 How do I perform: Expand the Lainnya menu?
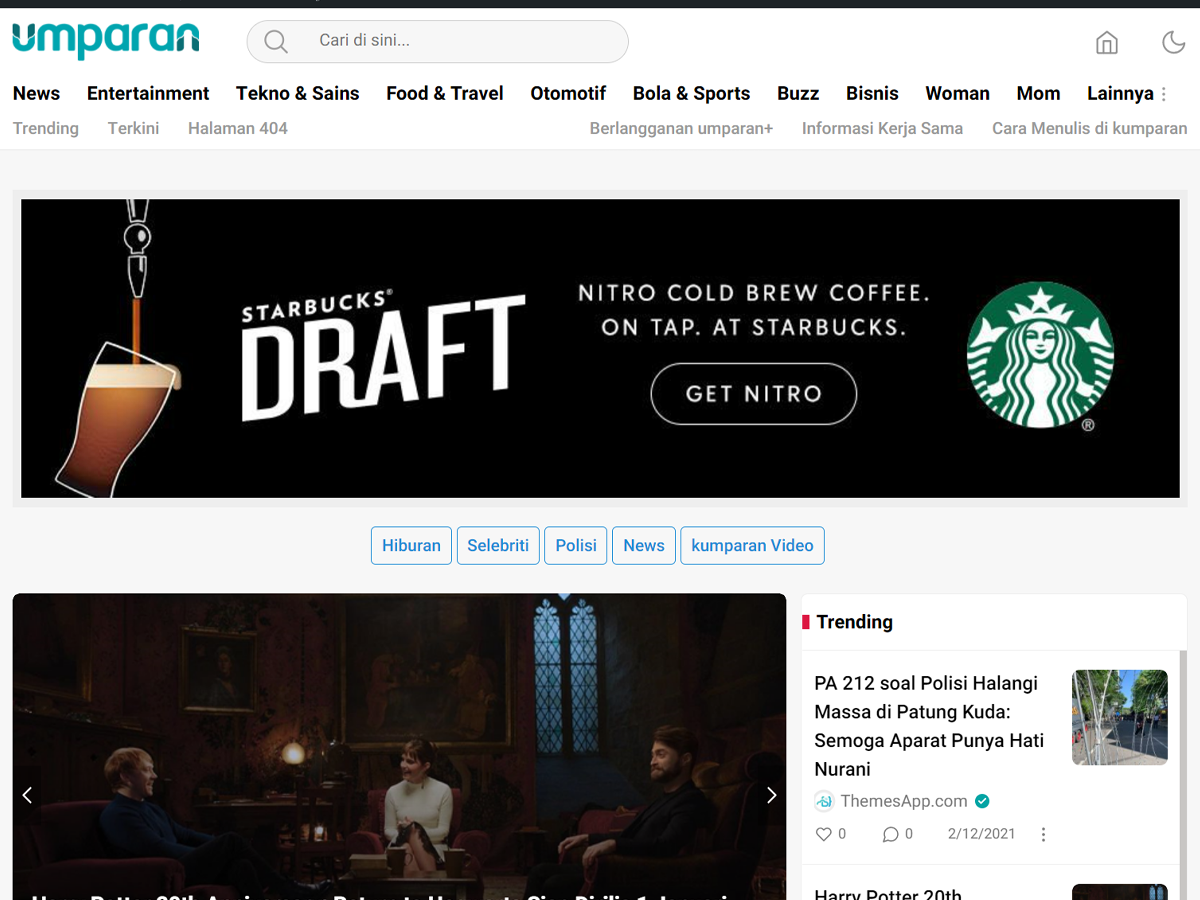1120,93
